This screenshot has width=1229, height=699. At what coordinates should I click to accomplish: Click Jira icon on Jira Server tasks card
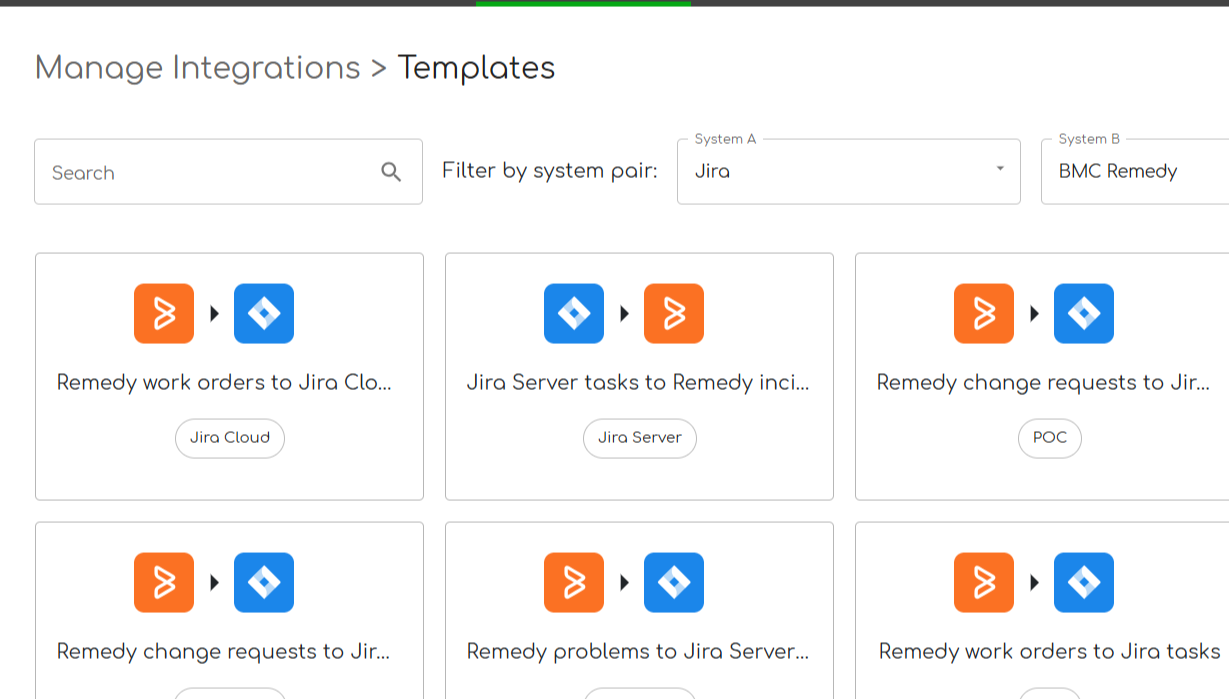[574, 314]
